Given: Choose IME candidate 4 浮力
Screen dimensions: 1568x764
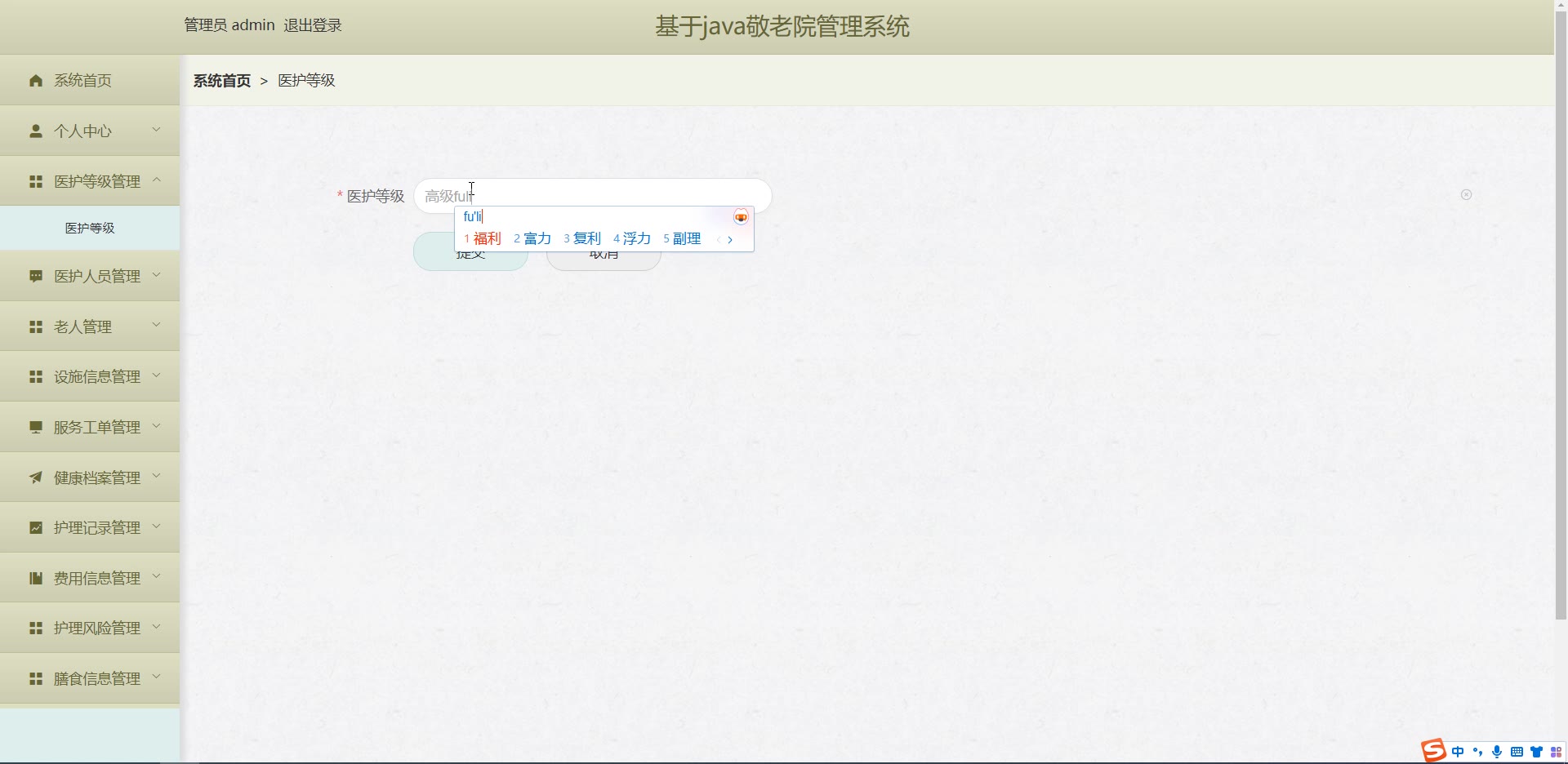Looking at the screenshot, I should coord(632,238).
